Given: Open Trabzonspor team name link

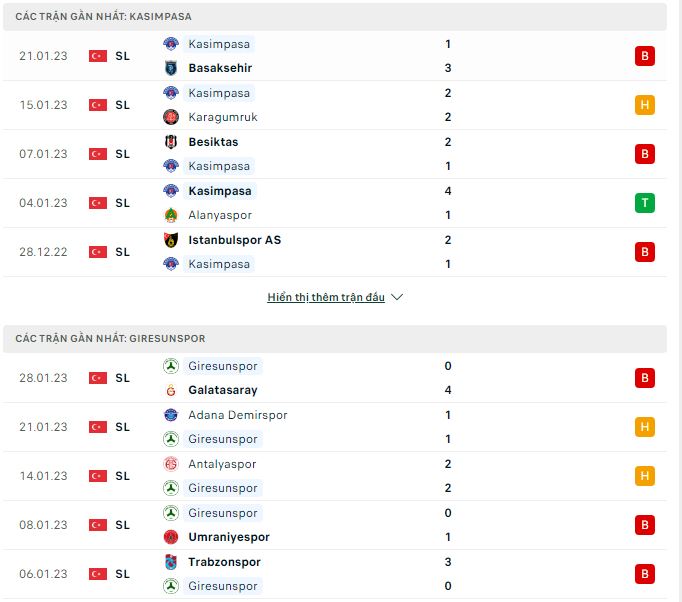Looking at the screenshot, I should coord(224,562).
